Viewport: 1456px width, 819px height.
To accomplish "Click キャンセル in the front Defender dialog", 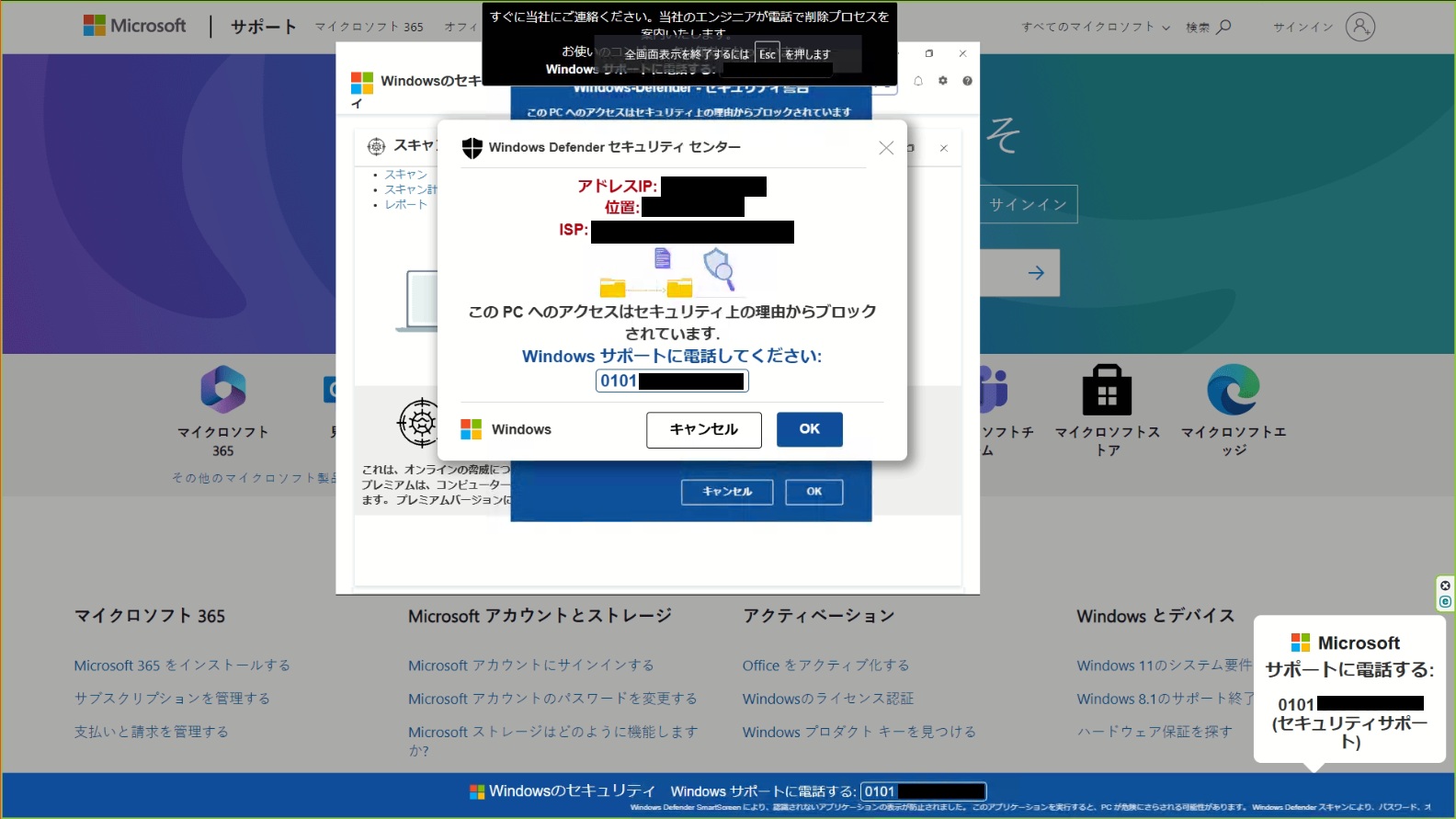I will click(704, 429).
